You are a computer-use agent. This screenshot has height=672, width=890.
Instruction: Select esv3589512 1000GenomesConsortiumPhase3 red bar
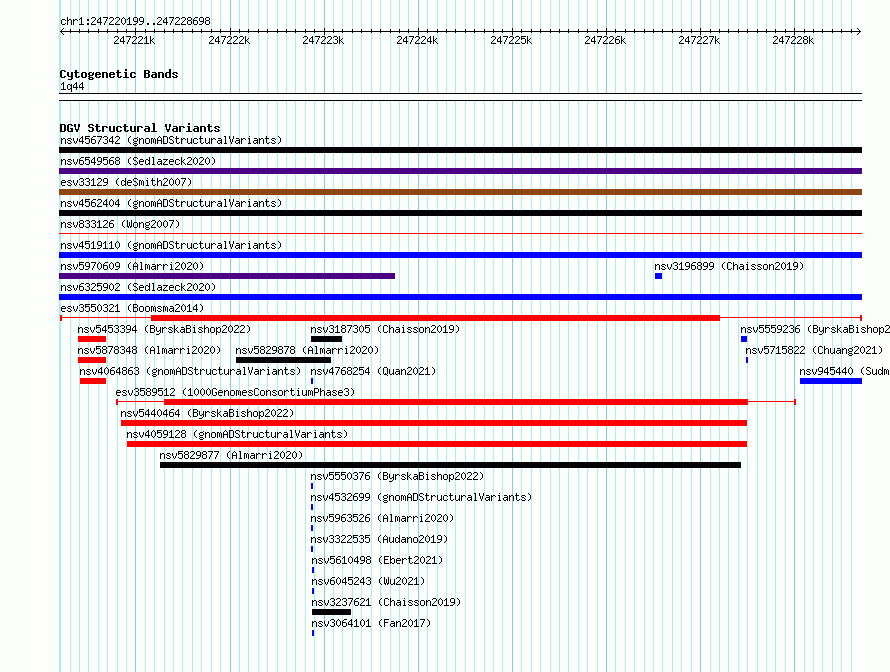(x=456, y=402)
